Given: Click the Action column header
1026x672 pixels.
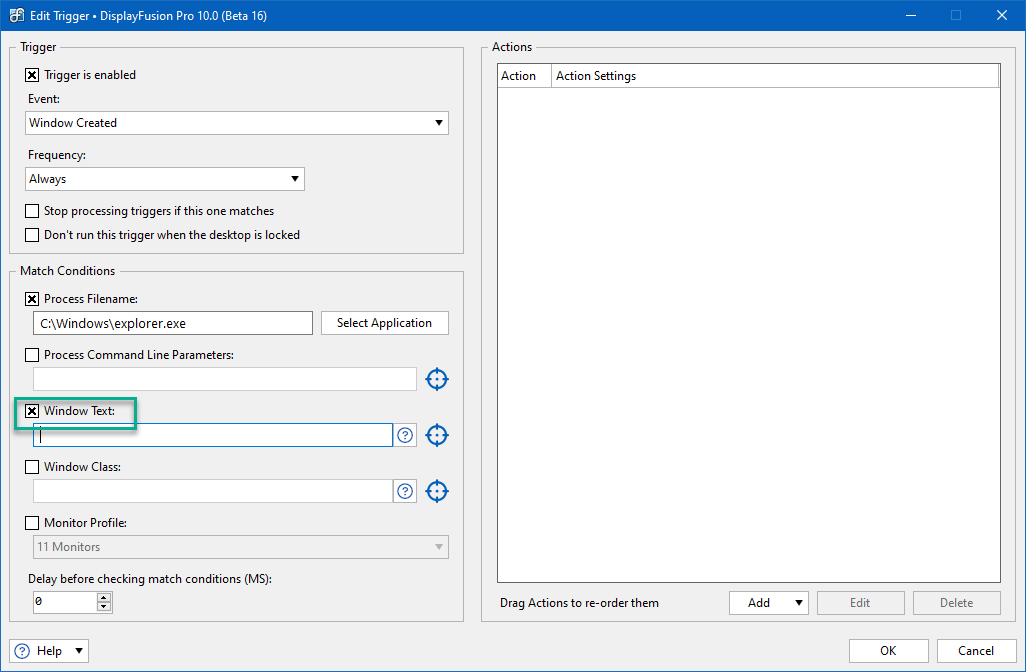Looking at the screenshot, I should (525, 76).
